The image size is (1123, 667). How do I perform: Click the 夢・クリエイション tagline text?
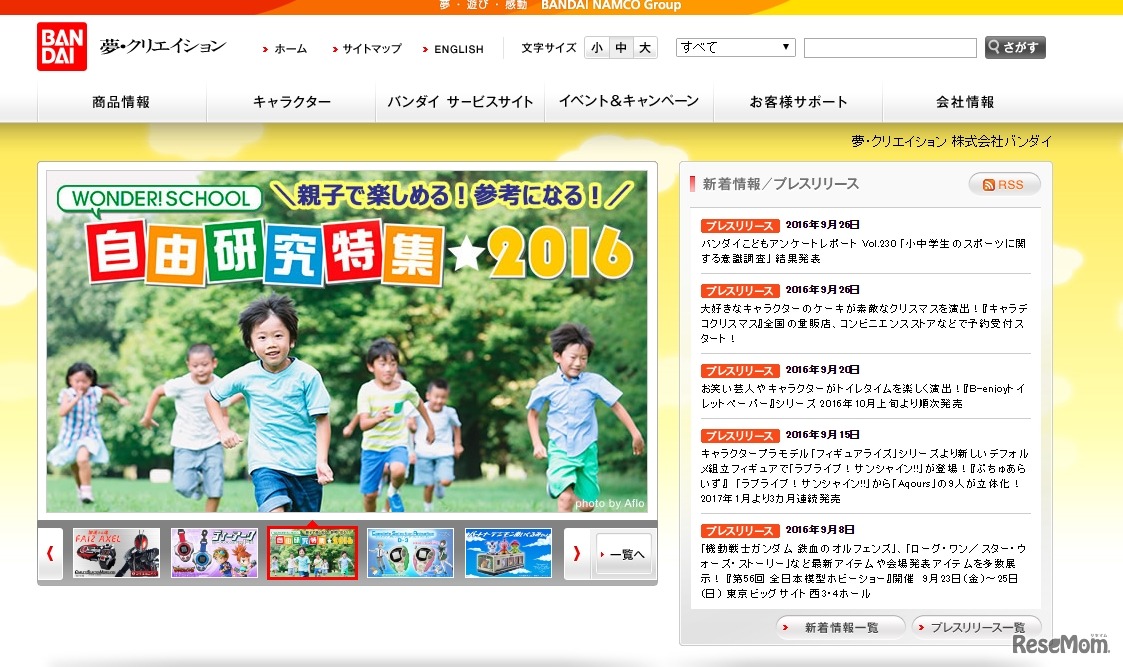(x=163, y=47)
